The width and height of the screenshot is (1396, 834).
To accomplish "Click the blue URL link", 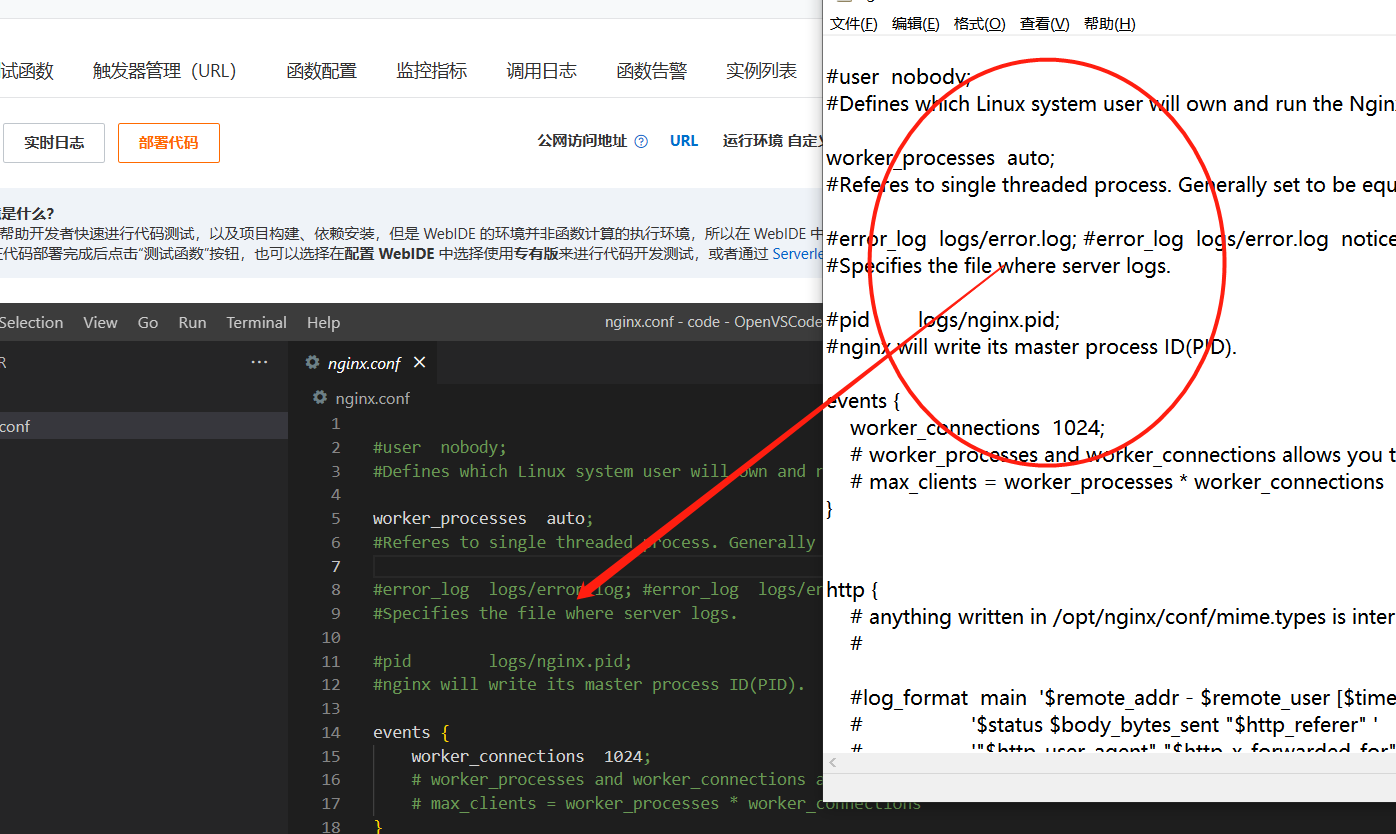I will pos(684,140).
